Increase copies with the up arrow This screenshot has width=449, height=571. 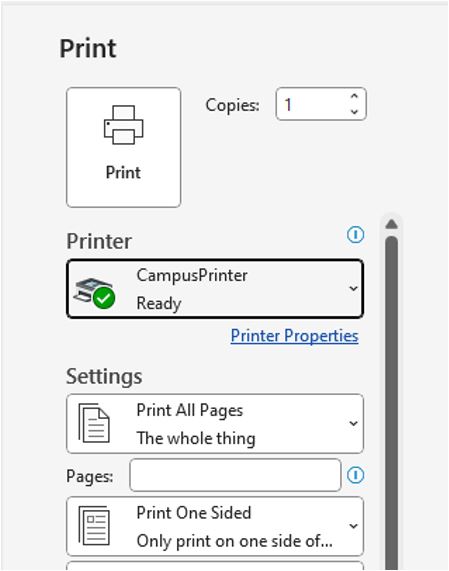[x=354, y=97]
